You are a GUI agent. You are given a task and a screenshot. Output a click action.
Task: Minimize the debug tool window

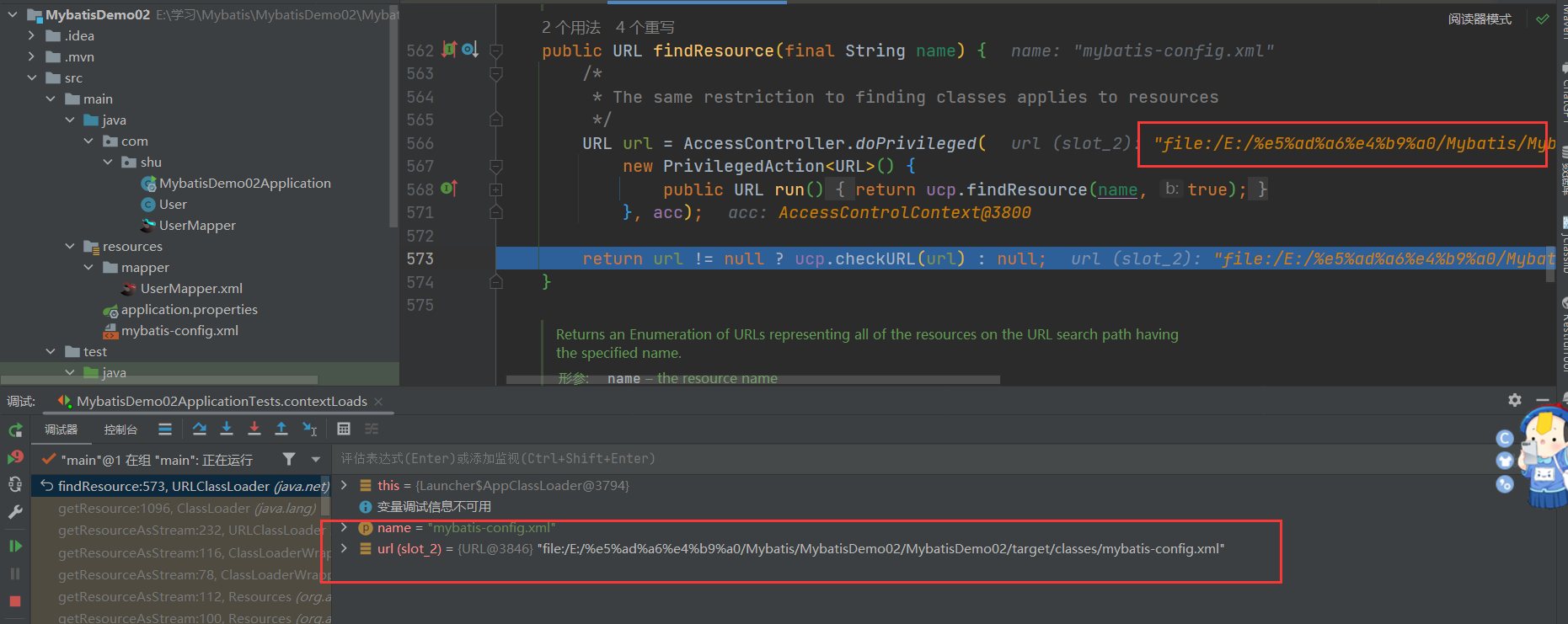coord(1543,400)
